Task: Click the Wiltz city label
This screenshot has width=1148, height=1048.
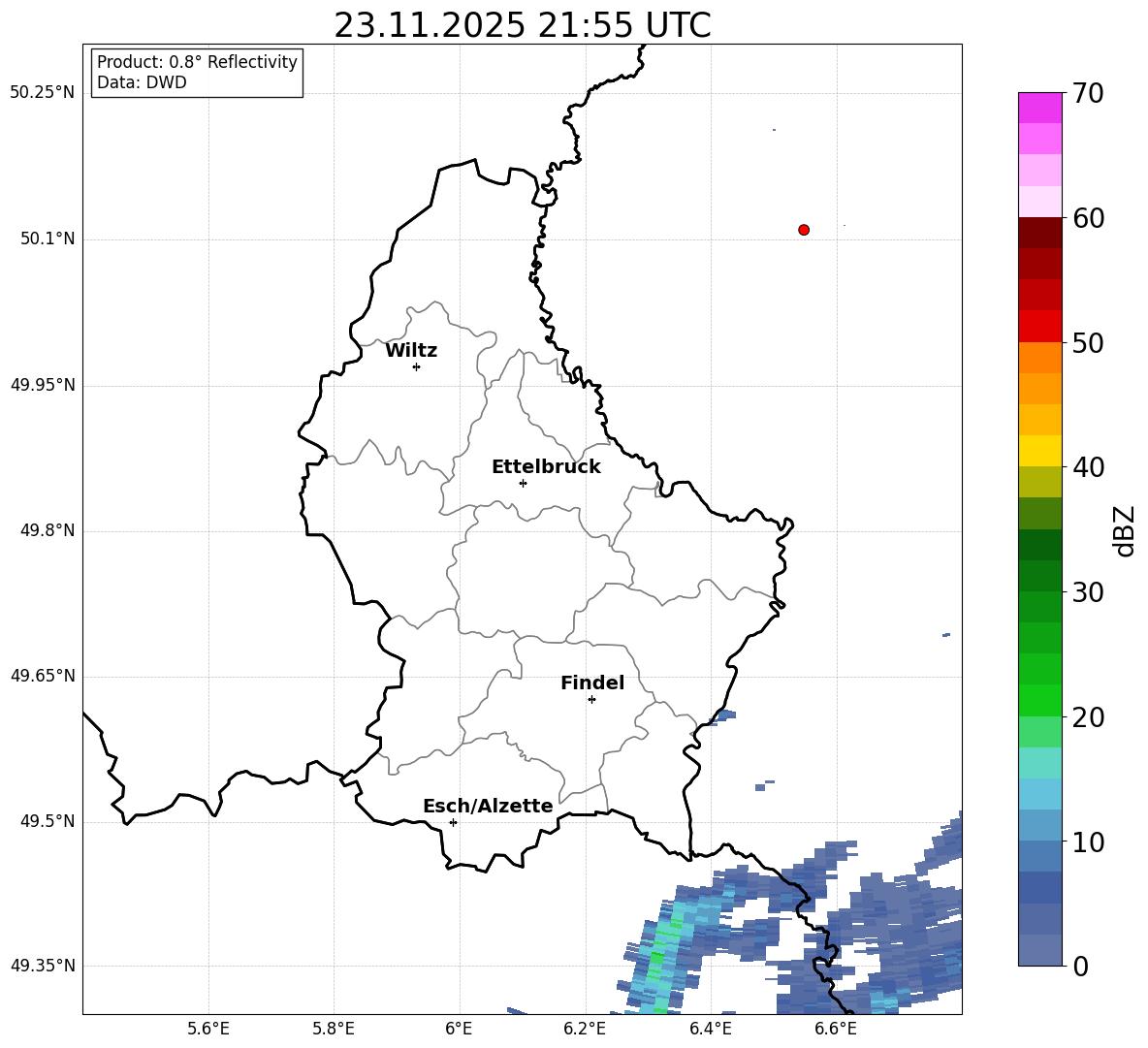Action: coord(411,351)
